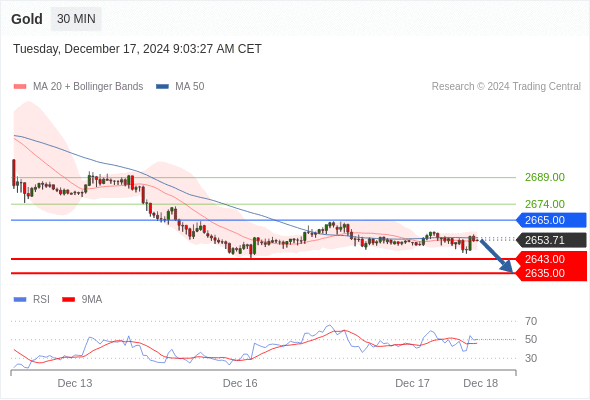Click the blue RSI legend marker
The height and width of the screenshot is (400, 590).
pyautogui.click(x=20, y=300)
